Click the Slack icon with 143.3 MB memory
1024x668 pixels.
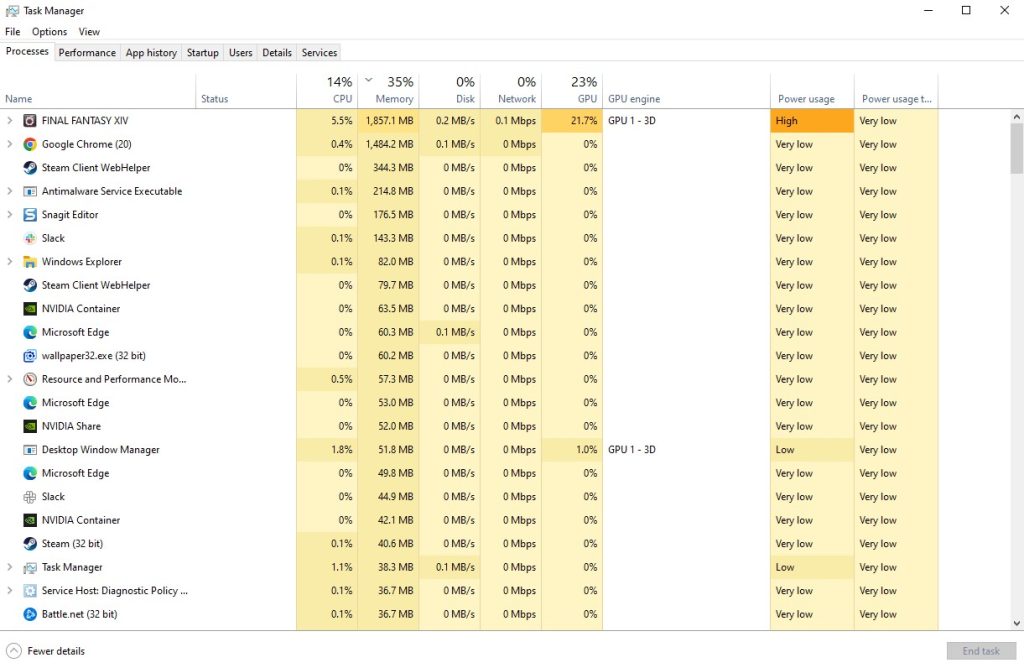pos(30,238)
